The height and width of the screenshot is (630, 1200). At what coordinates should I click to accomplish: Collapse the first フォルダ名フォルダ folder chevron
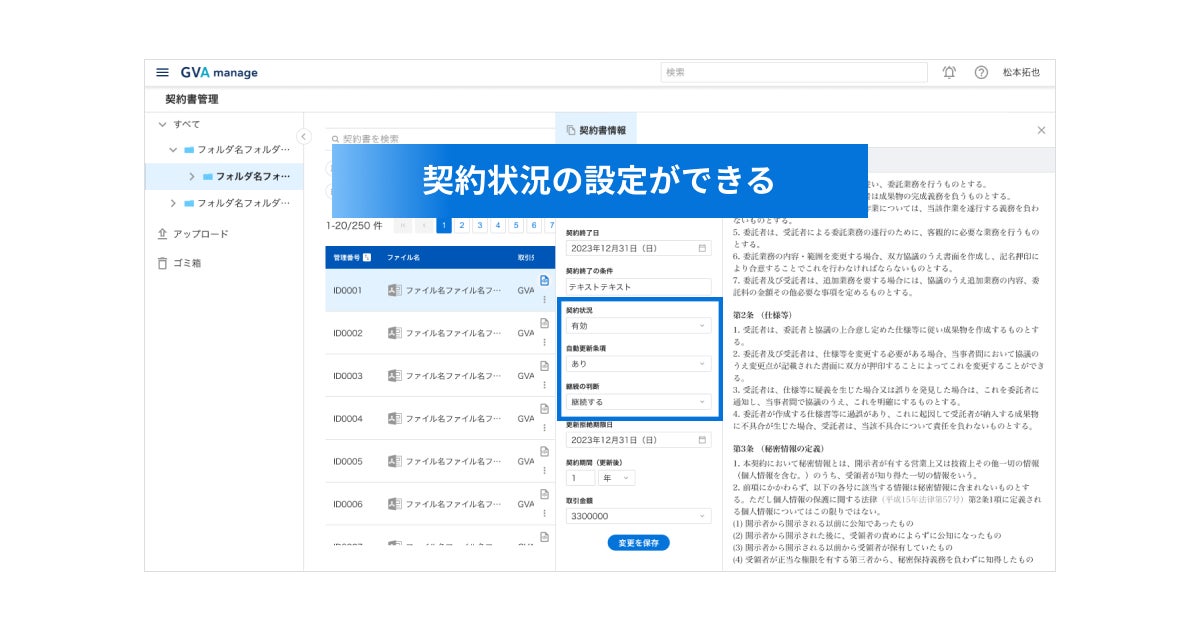coord(173,150)
